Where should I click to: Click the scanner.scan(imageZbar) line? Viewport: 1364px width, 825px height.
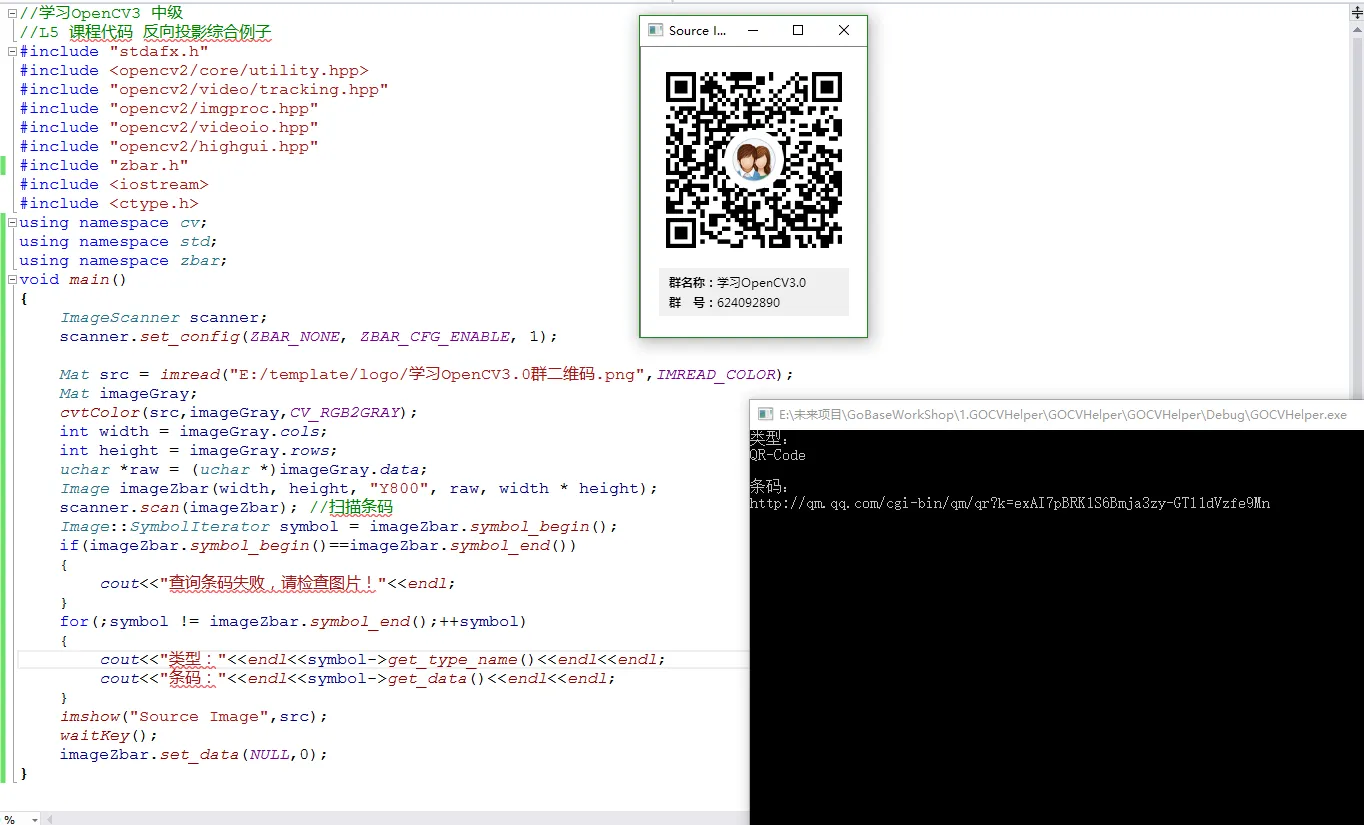point(179,507)
